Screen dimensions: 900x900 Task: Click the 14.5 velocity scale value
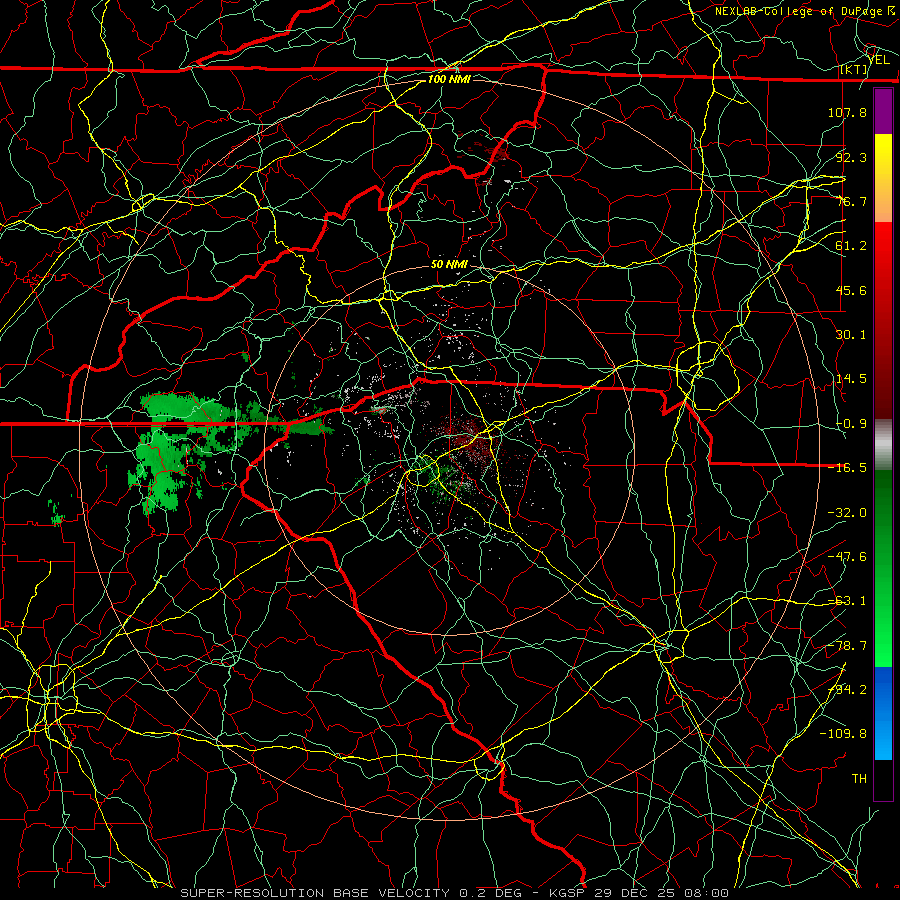point(851,379)
